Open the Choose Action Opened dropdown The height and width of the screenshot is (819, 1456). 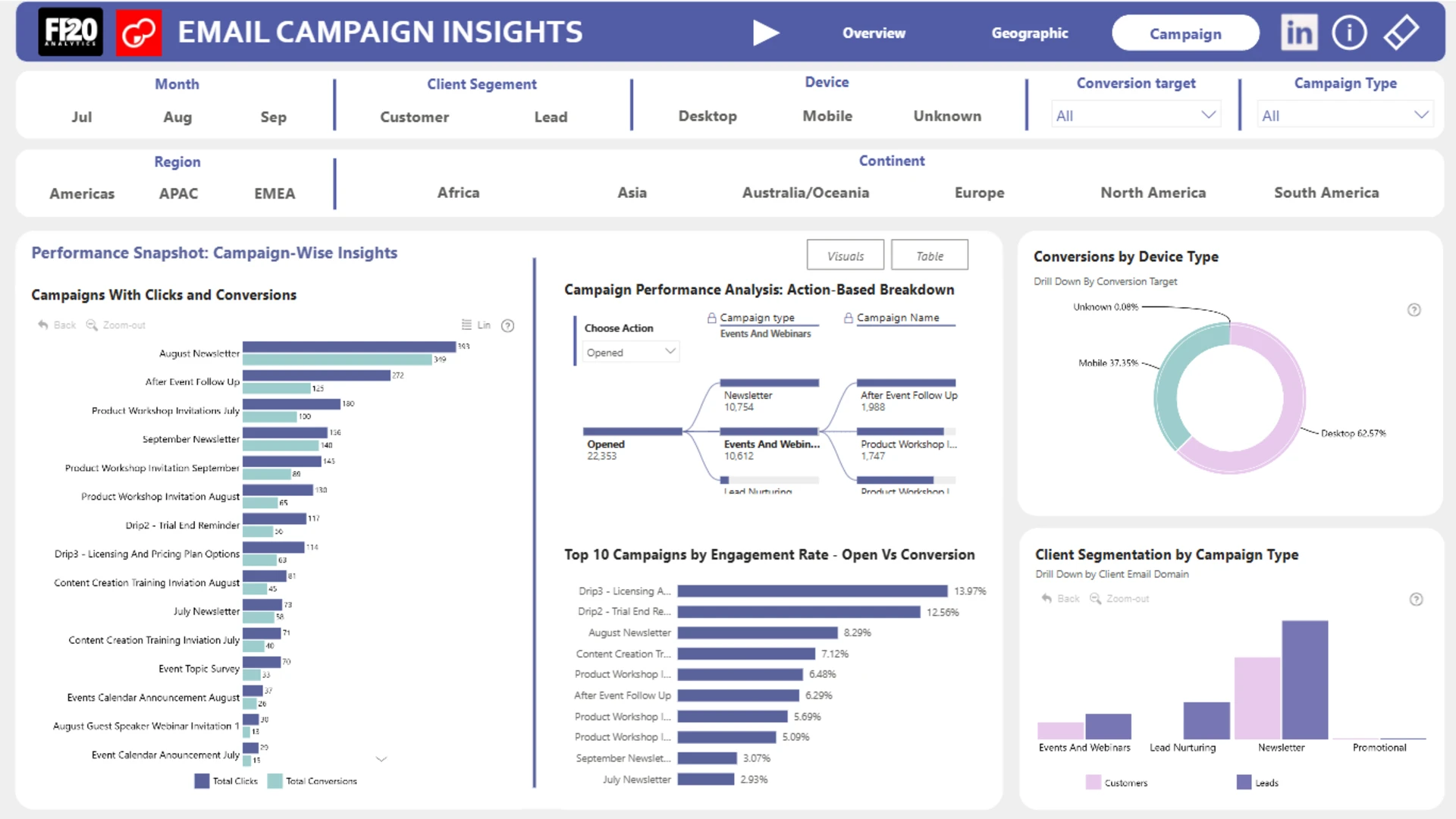coord(629,352)
